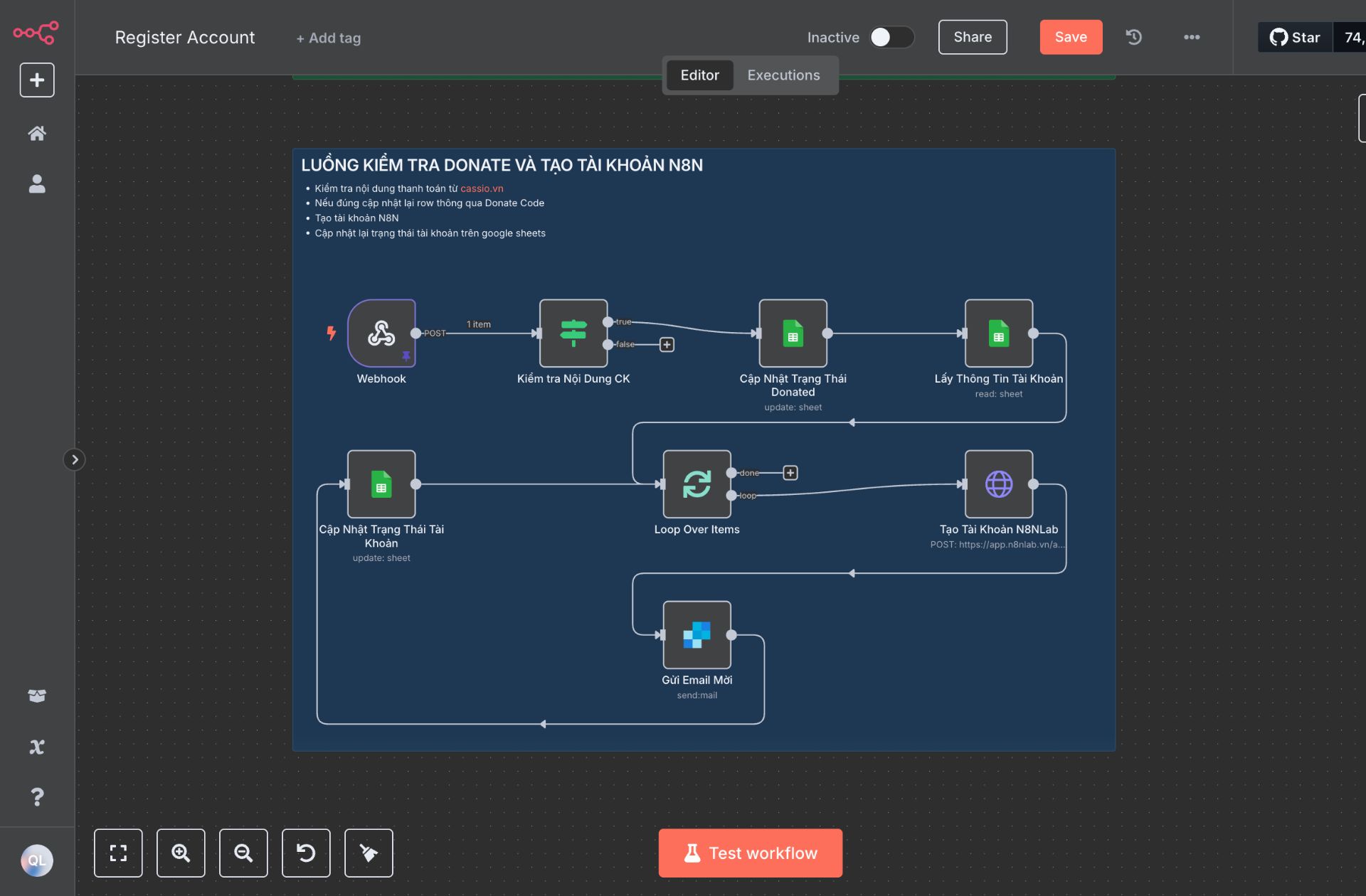Open the three-dot workflow options menu

click(x=1192, y=37)
